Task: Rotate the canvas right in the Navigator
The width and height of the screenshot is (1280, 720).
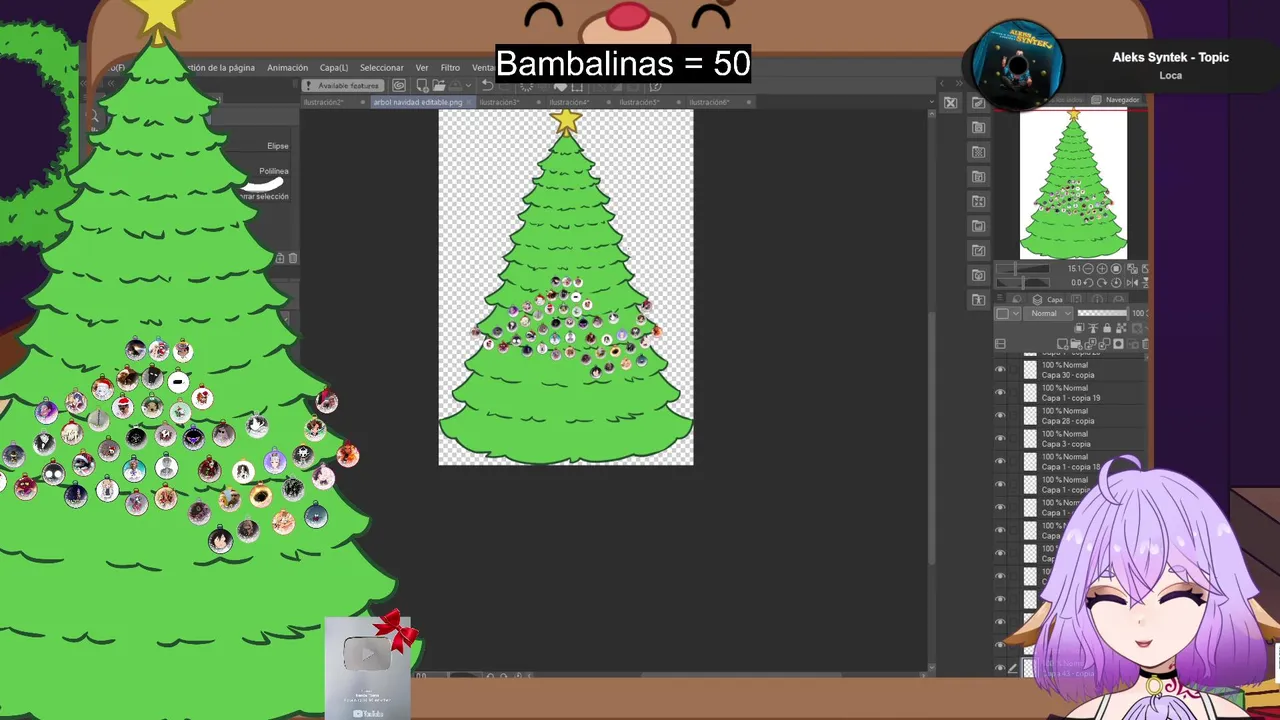Action: (1102, 283)
